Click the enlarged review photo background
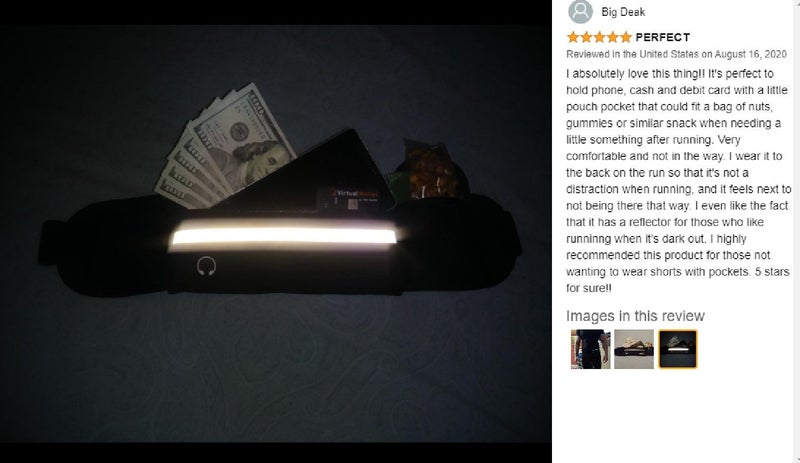Viewport: 800px width, 463px height. [276, 368]
